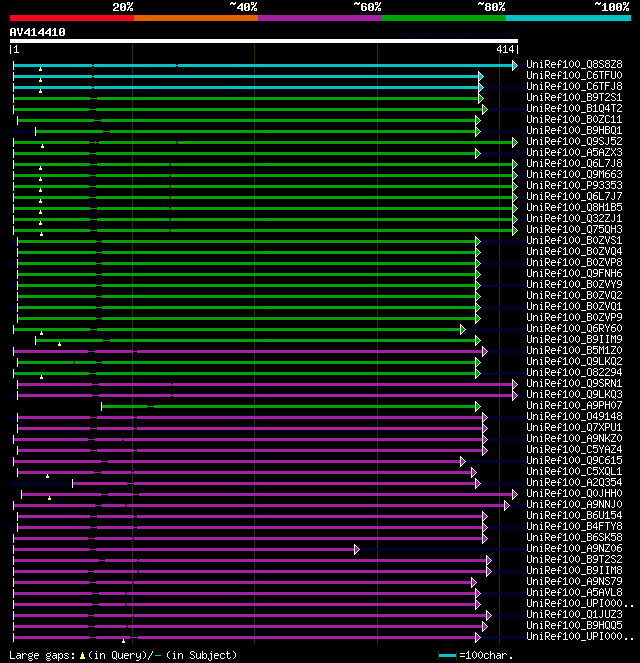Click the yellow gap marker under the B9IIM9 row
This screenshot has height=663, width=640.
[60, 344]
